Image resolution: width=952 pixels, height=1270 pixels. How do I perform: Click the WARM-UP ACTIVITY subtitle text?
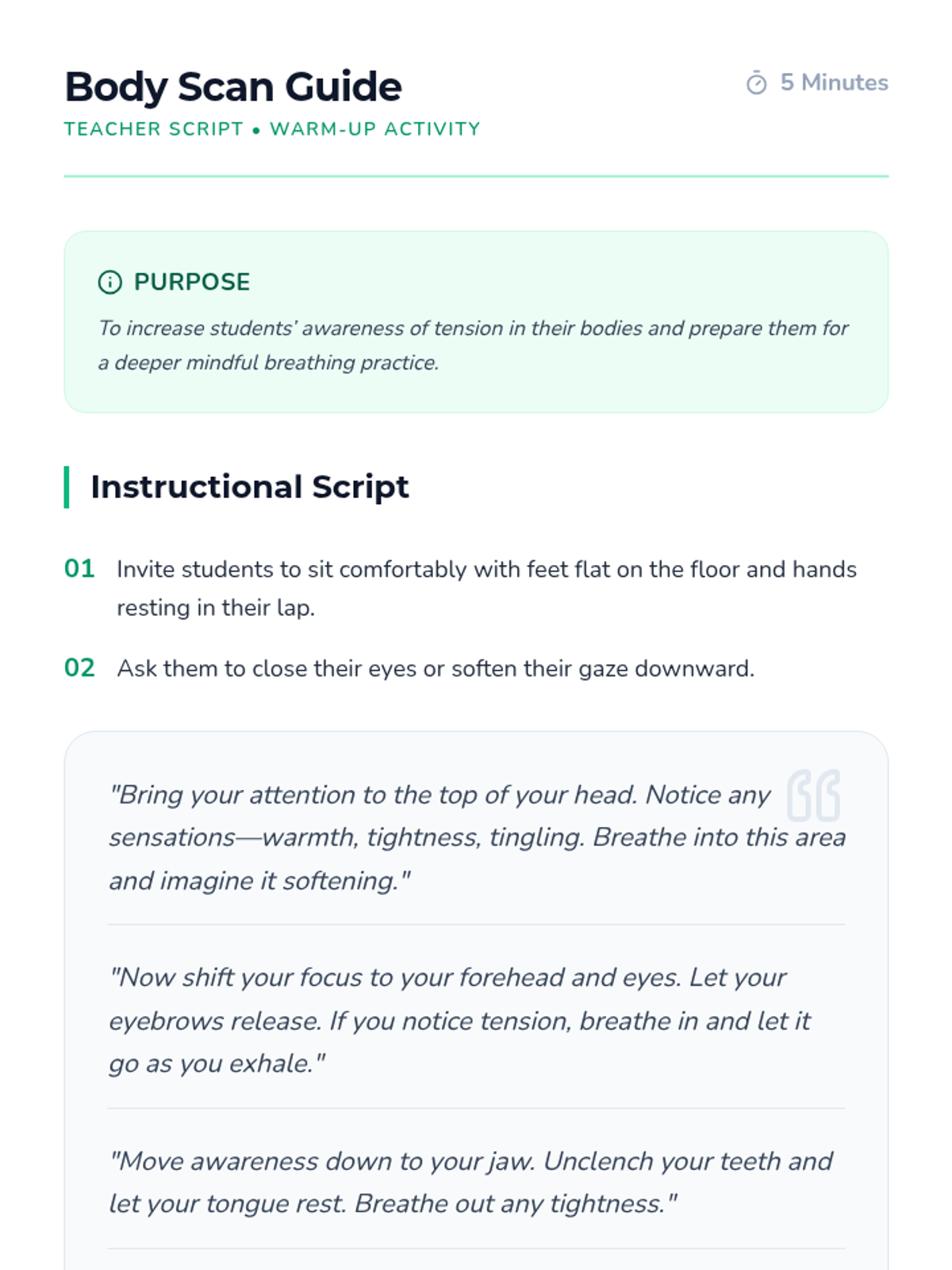point(375,129)
